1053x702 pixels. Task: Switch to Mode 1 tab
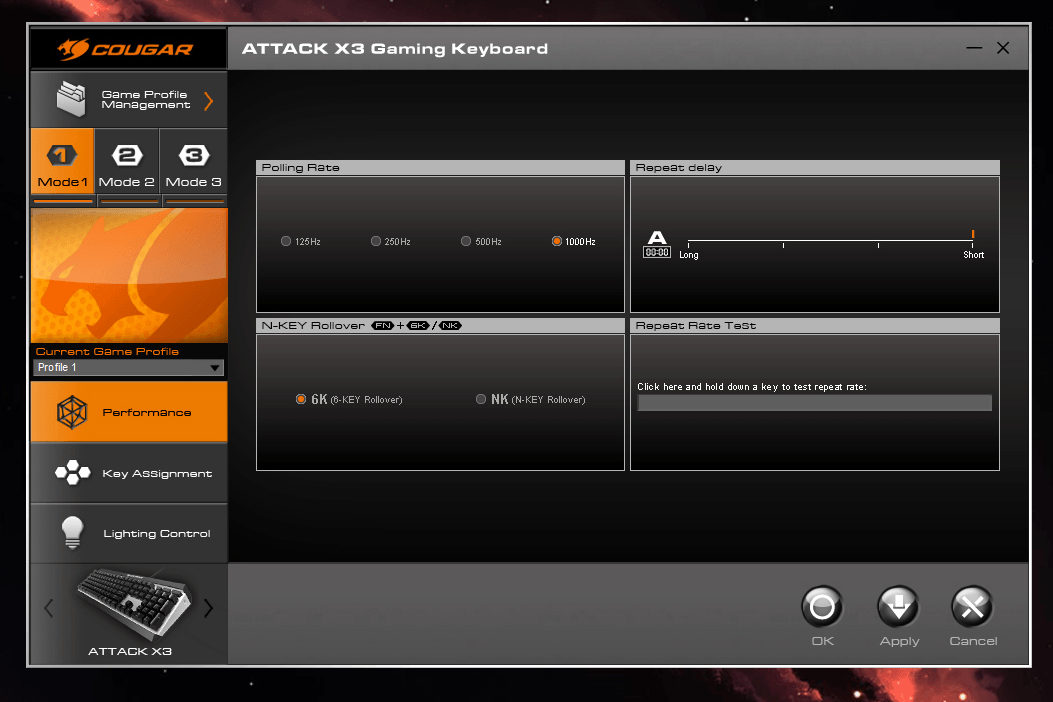click(62, 161)
